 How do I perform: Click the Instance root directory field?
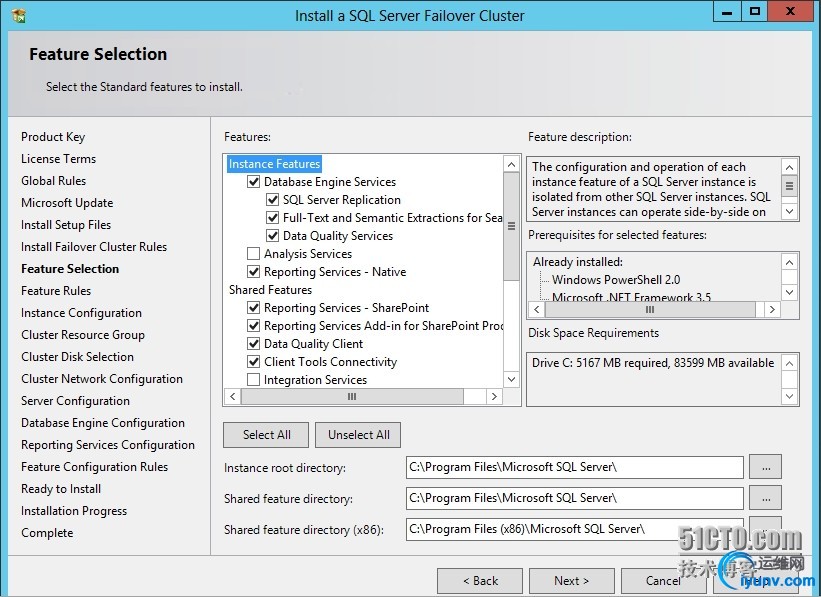(574, 467)
